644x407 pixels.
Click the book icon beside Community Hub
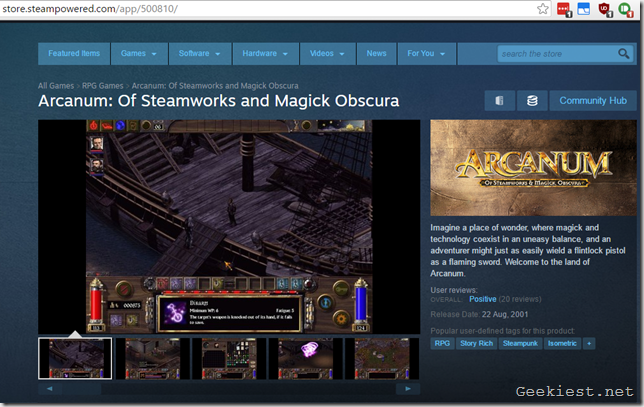coord(500,101)
